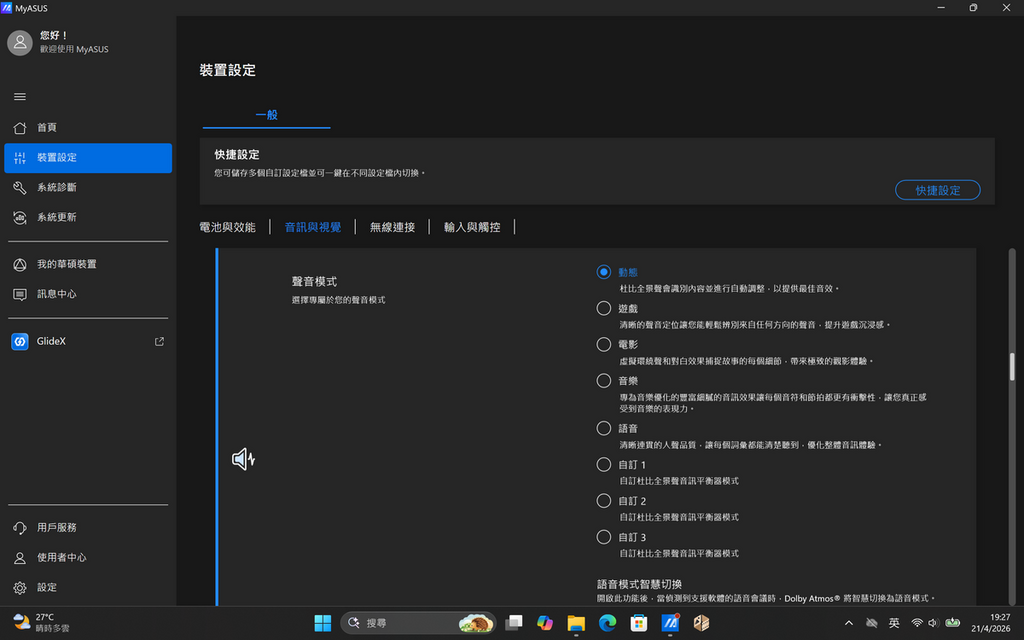Collapse the sidebar with hamburger menu icon

20,97
